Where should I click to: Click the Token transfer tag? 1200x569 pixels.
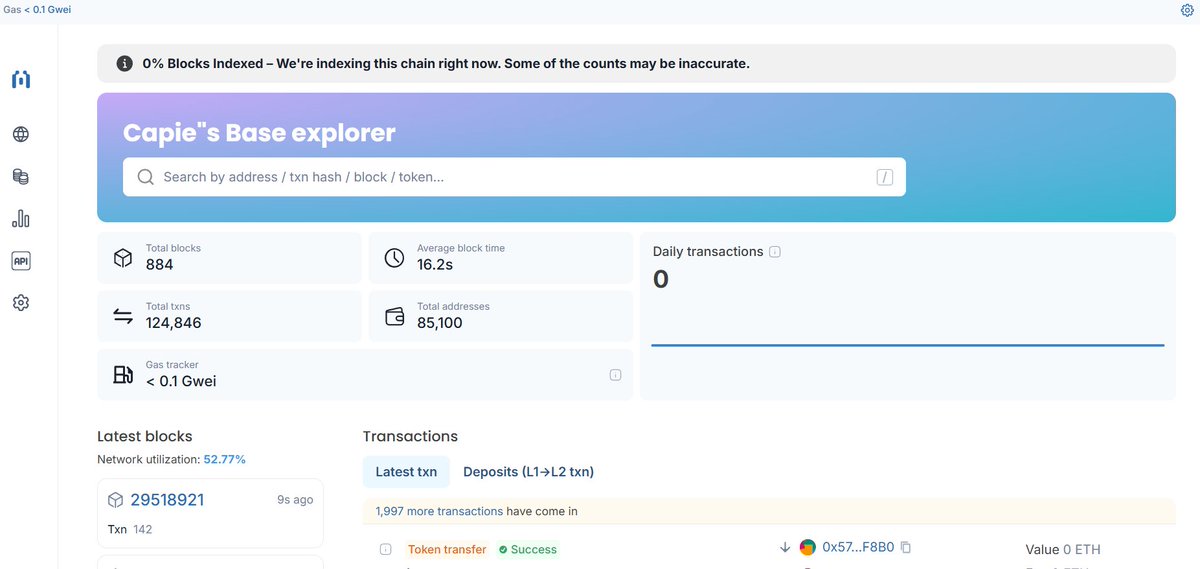[x=447, y=549]
